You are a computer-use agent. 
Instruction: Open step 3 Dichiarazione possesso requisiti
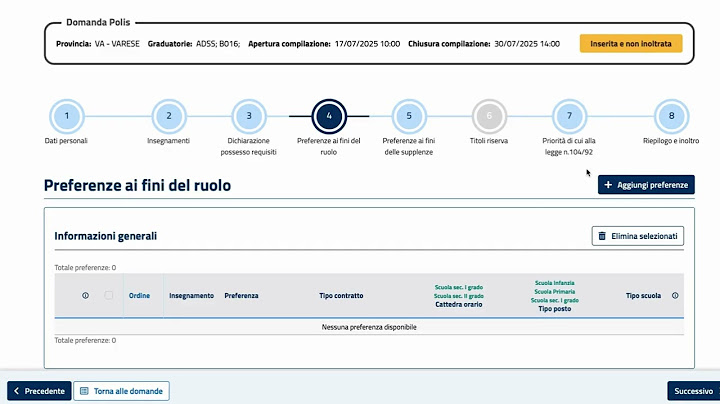click(249, 116)
